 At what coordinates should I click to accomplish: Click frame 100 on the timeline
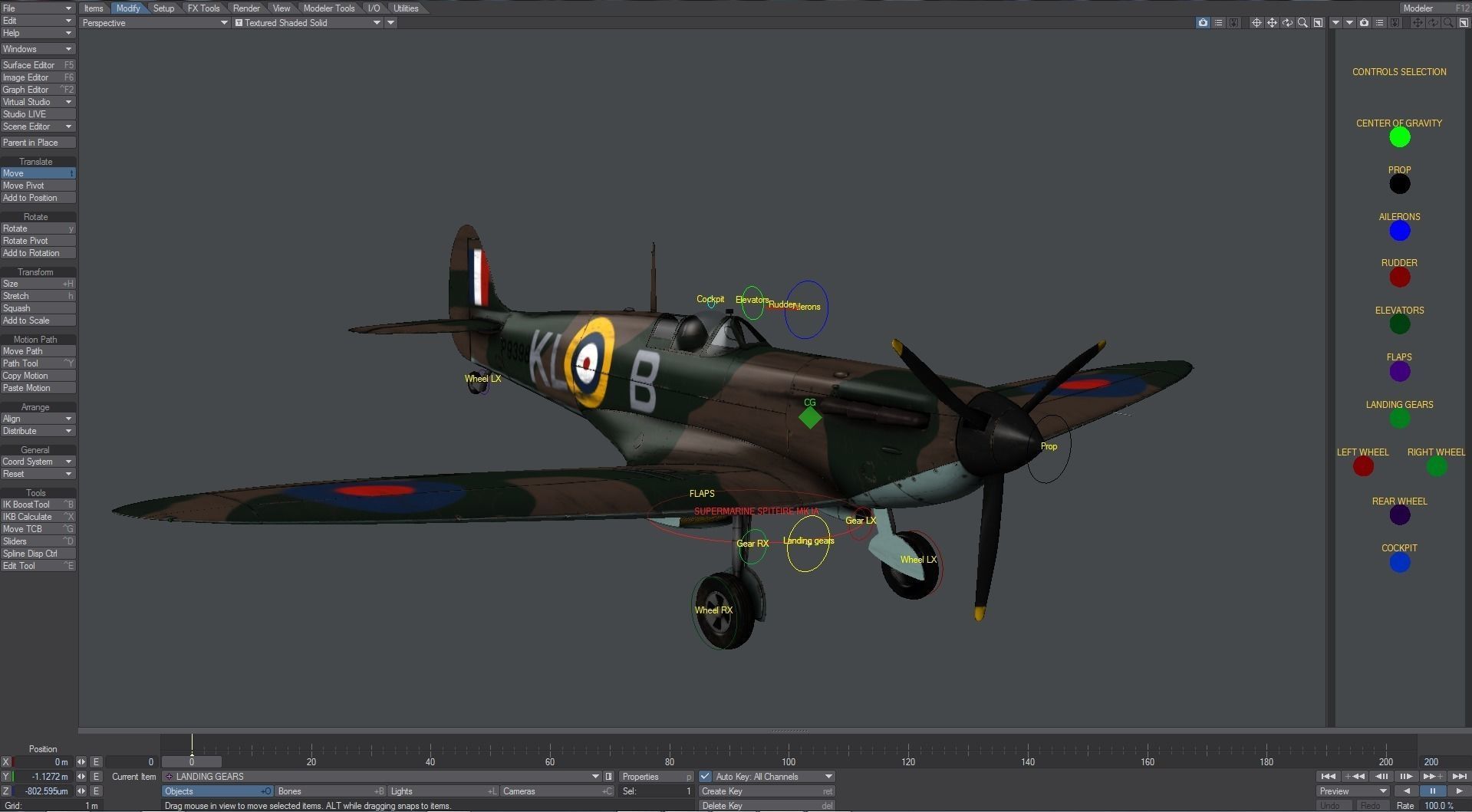(789, 761)
